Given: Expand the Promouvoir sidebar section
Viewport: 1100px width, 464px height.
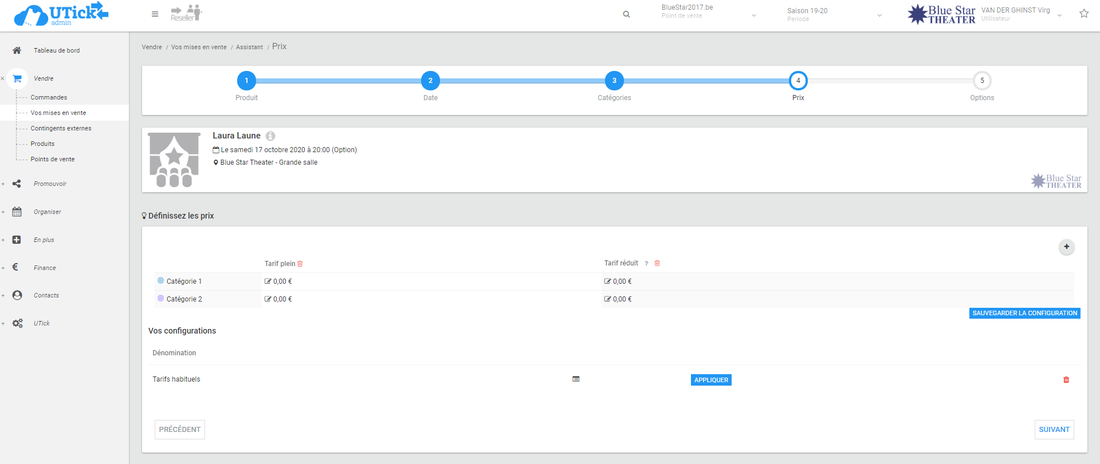Looking at the screenshot, I should pos(49,184).
